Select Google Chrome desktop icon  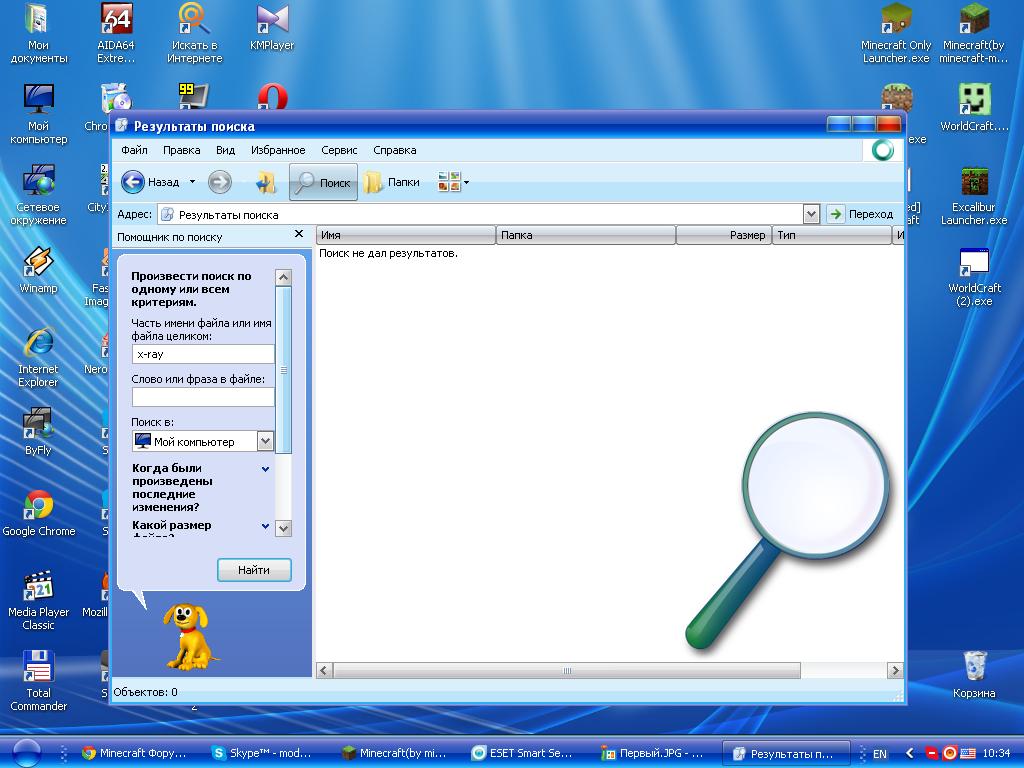(39, 514)
